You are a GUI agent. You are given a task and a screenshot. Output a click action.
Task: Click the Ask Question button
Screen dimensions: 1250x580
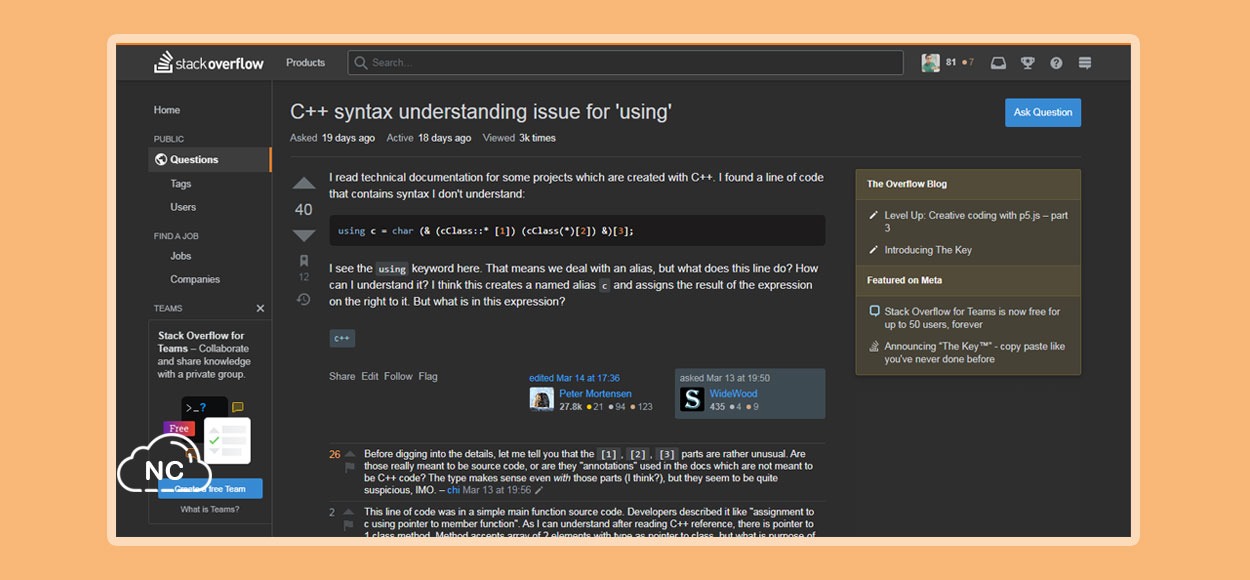tap(1043, 113)
